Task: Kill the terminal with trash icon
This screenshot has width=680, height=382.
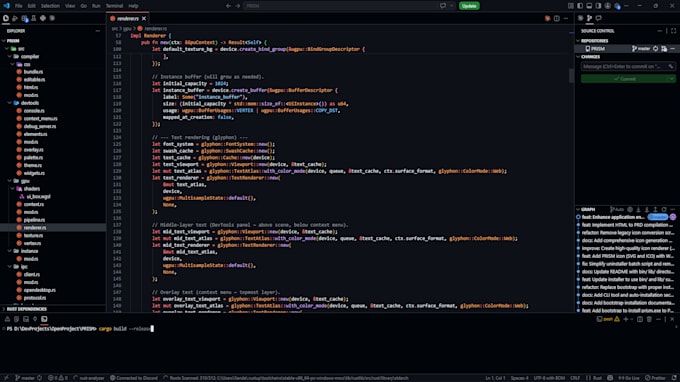Action: coord(649,319)
